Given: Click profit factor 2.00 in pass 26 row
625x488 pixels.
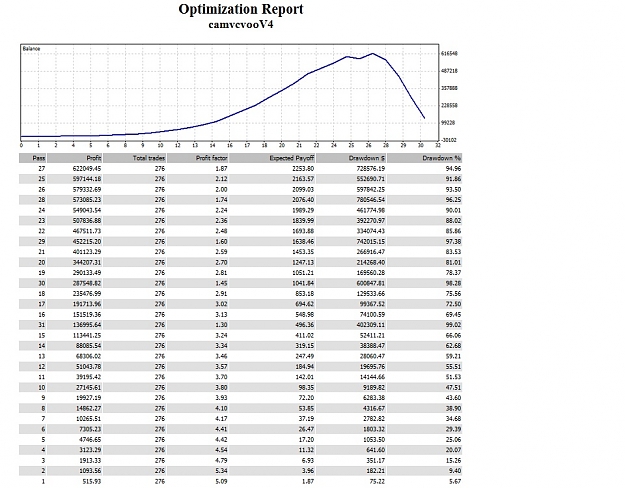Looking at the screenshot, I should click(x=221, y=189).
